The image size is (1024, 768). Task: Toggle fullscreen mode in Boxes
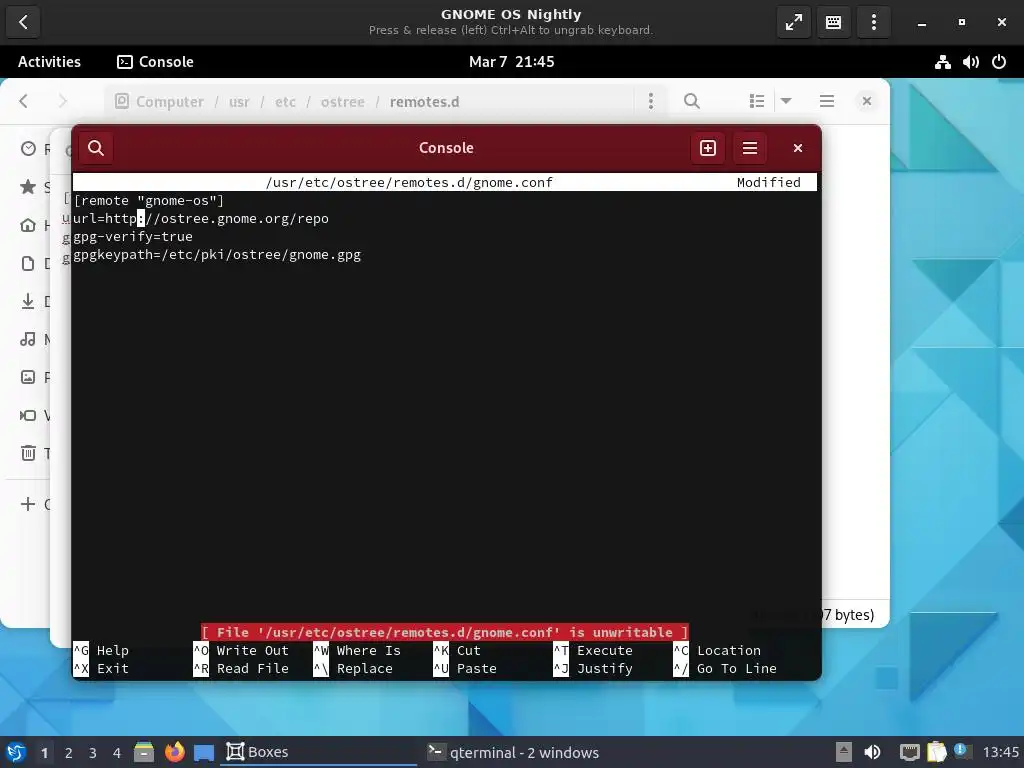click(x=793, y=22)
